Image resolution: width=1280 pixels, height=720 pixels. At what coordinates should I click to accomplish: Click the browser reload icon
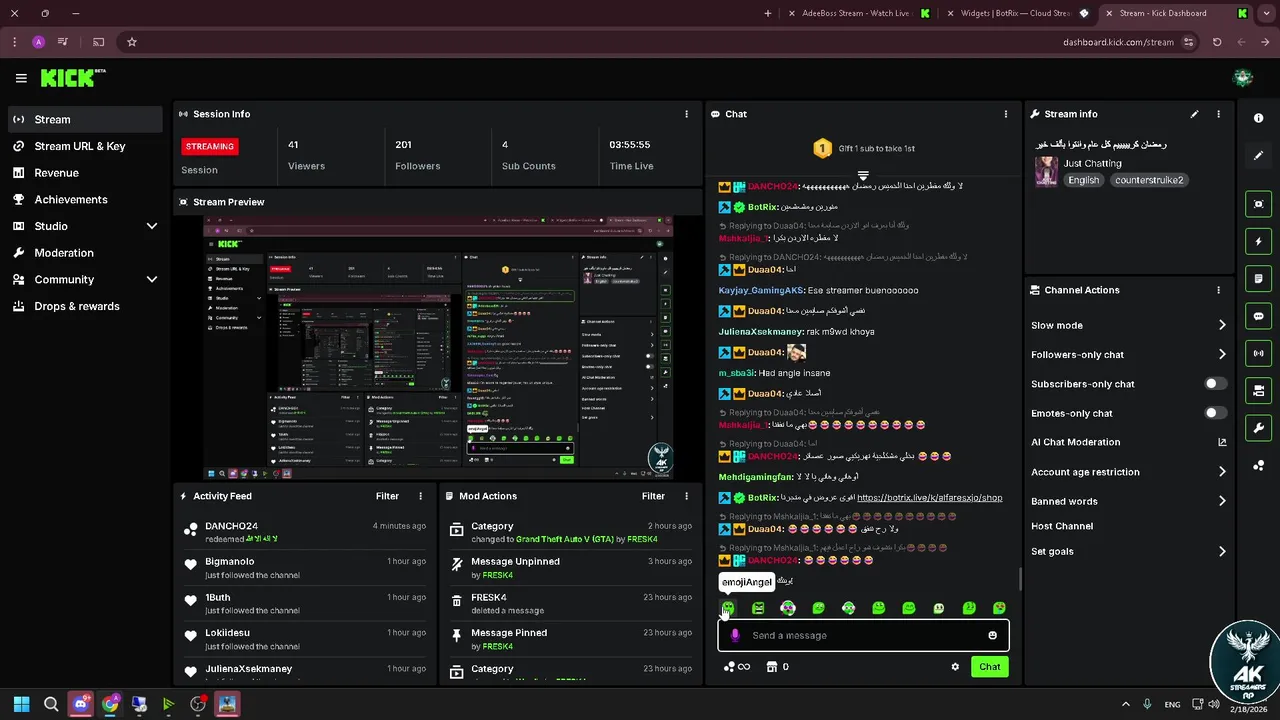click(1217, 42)
